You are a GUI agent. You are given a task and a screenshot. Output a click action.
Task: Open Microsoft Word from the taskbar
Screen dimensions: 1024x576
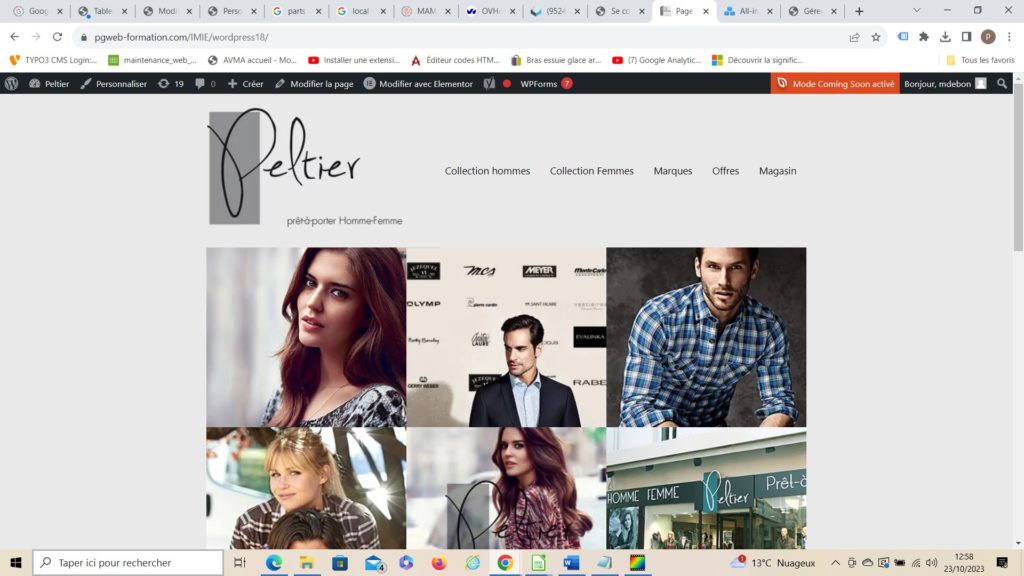[571, 562]
